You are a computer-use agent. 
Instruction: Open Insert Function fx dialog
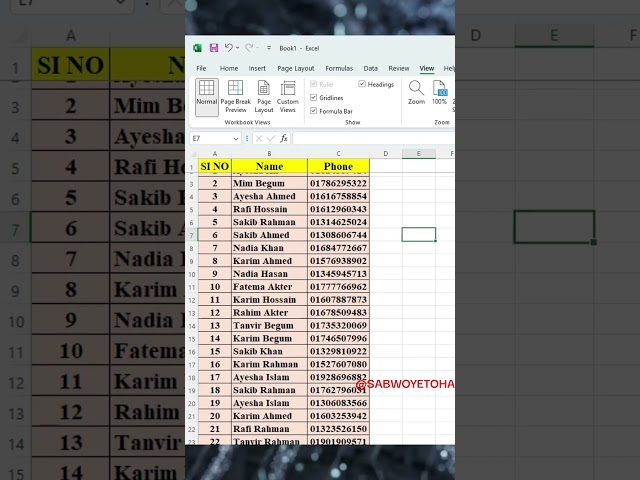pos(284,139)
